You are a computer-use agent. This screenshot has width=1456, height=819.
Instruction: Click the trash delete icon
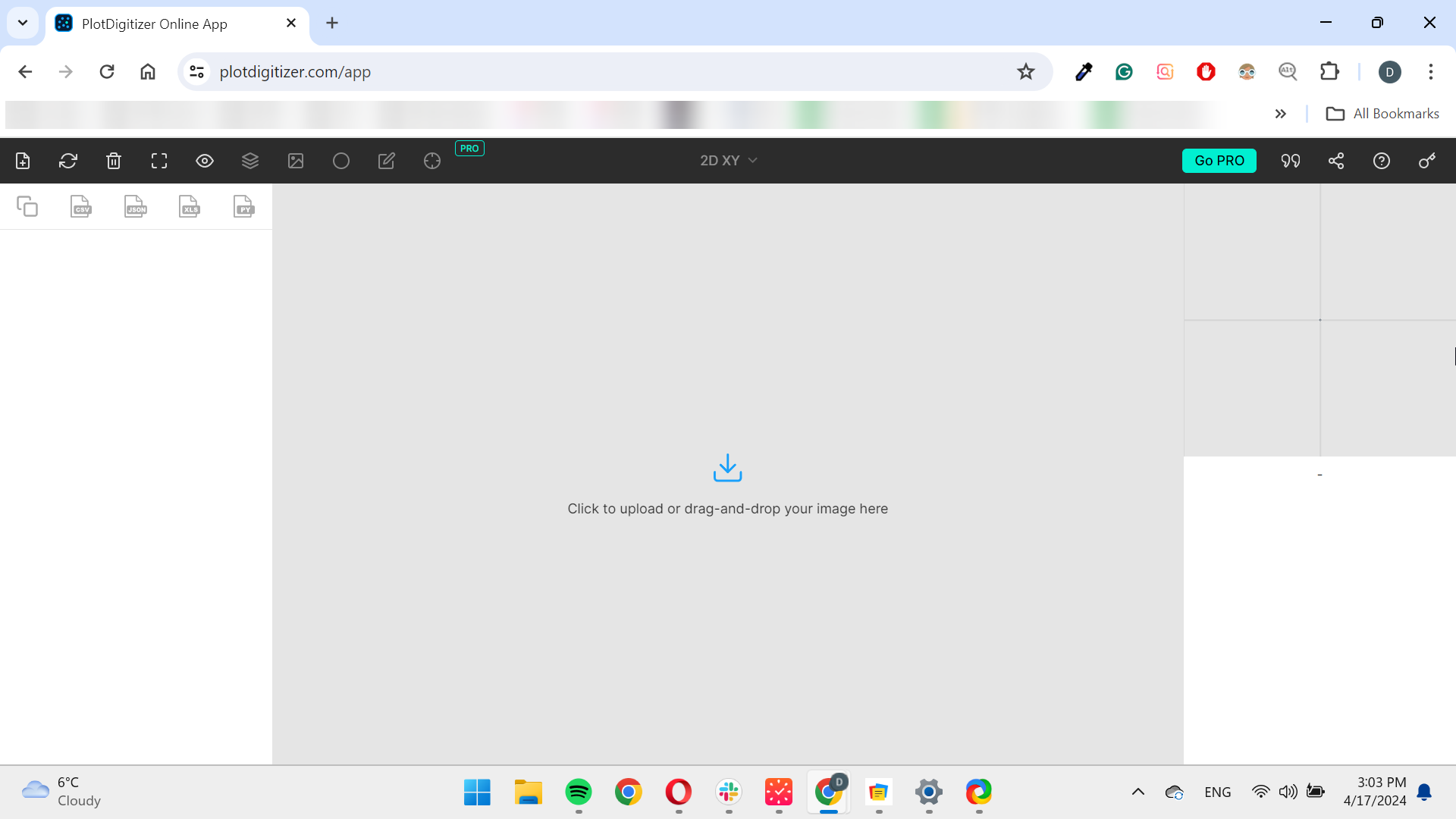tap(114, 161)
